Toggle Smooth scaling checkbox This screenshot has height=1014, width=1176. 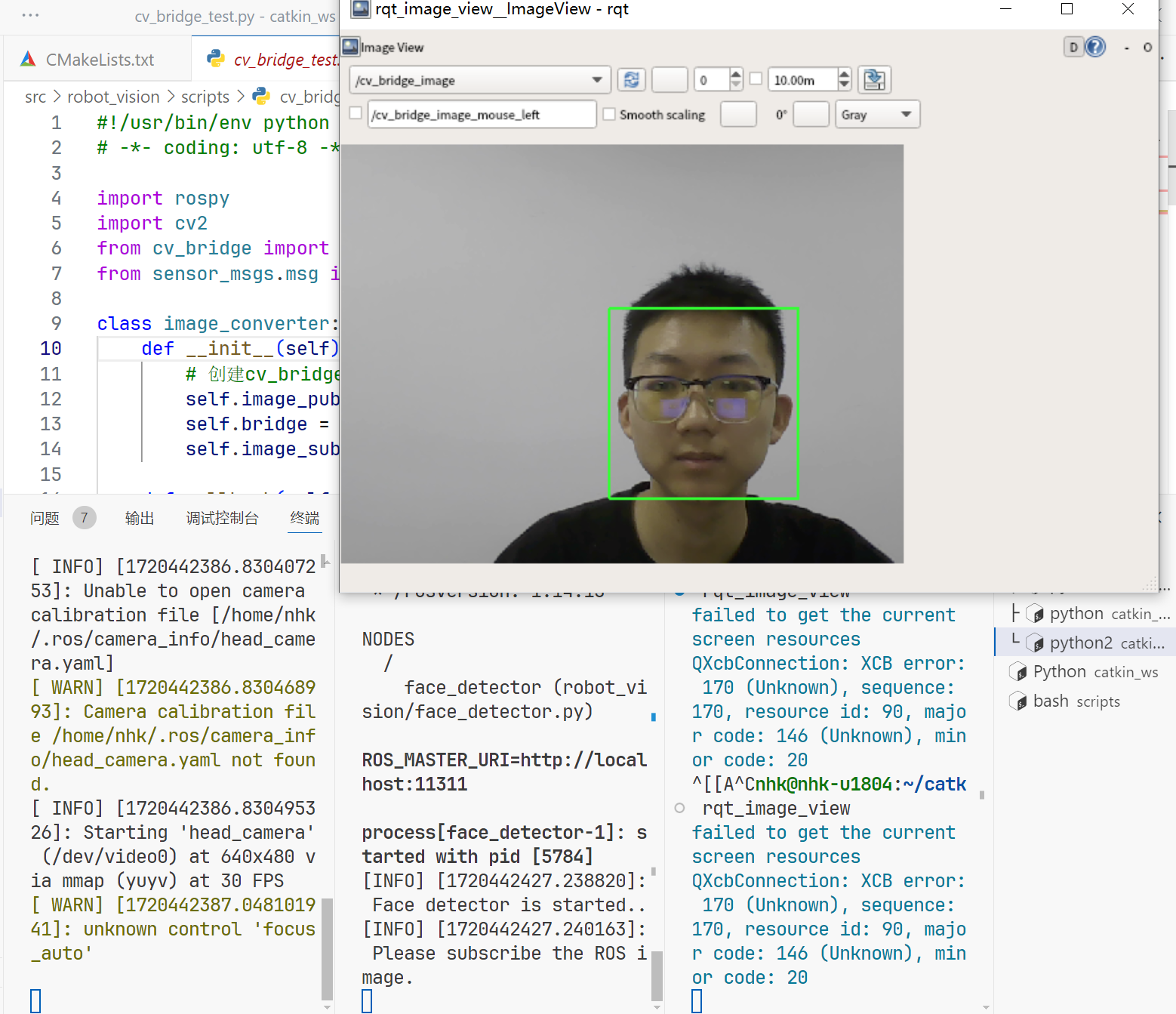point(608,114)
